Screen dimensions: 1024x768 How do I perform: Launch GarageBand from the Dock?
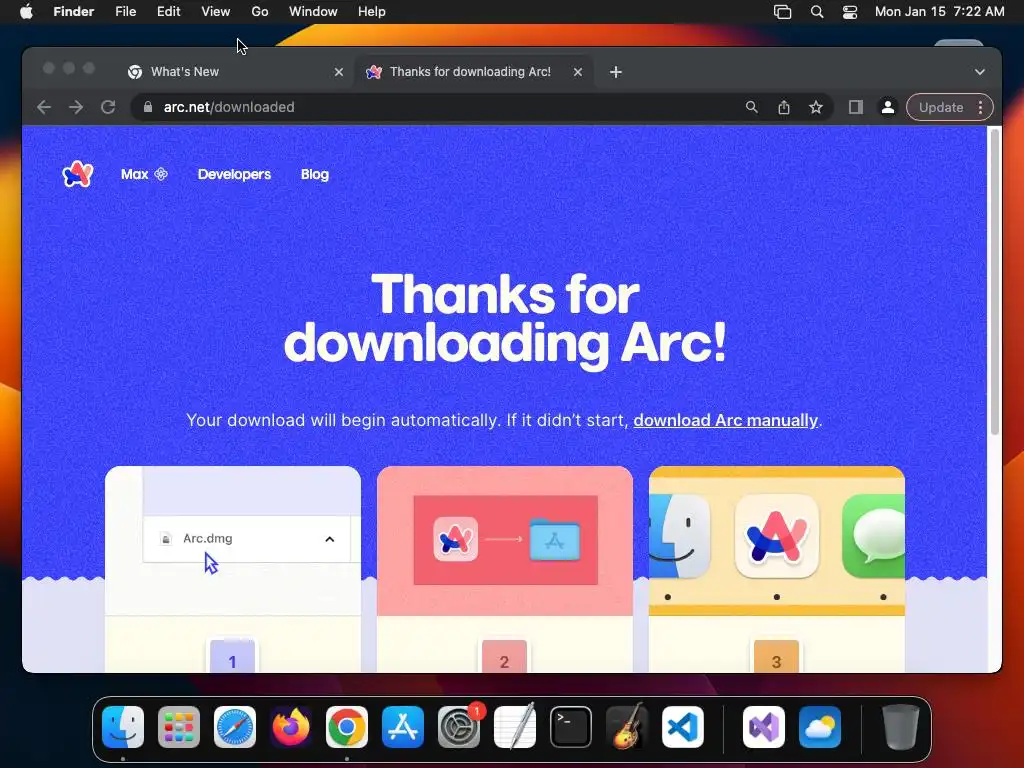click(627, 727)
